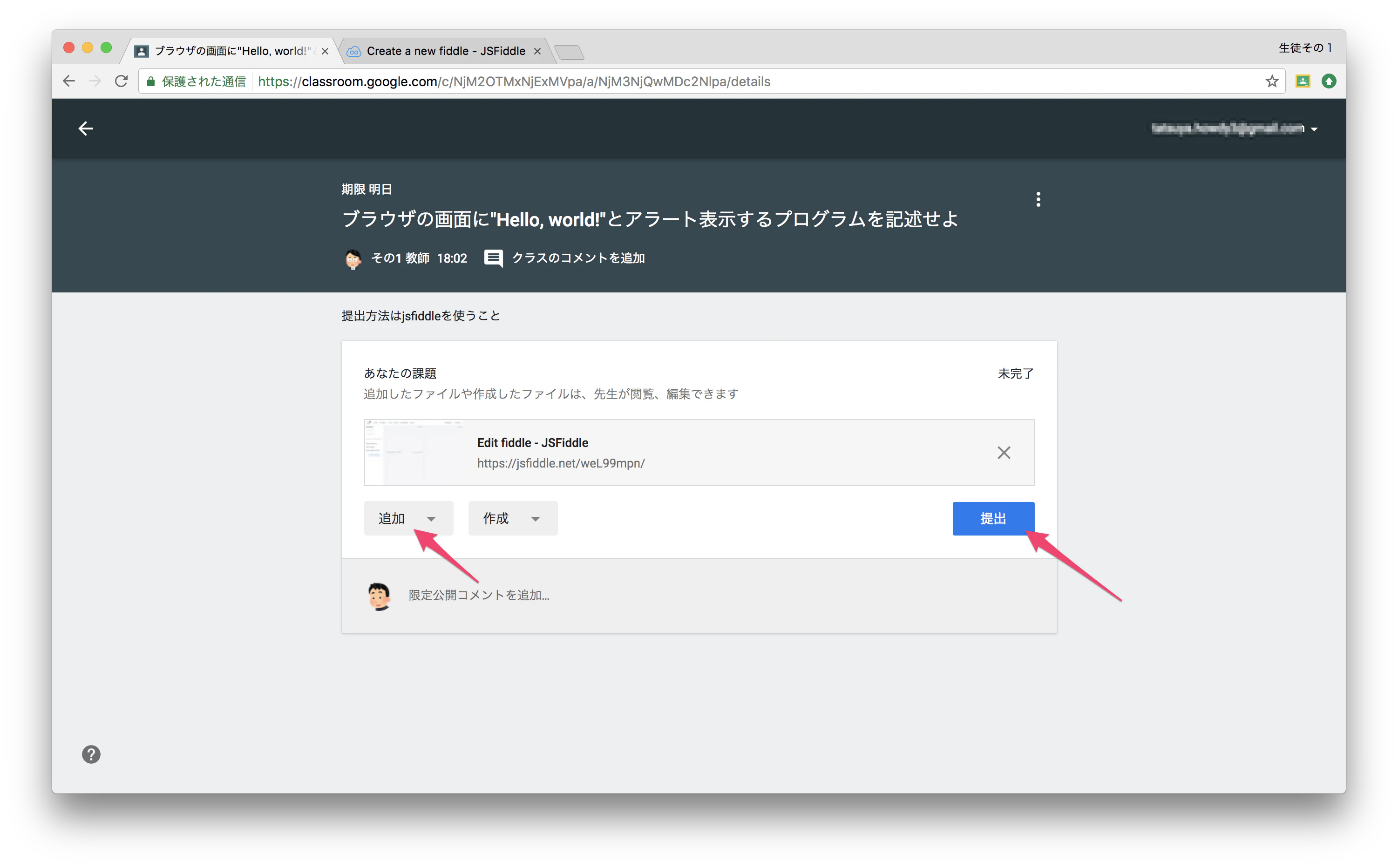Expand the 作成 dropdown
The height and width of the screenshot is (868, 1398).
tap(513, 518)
